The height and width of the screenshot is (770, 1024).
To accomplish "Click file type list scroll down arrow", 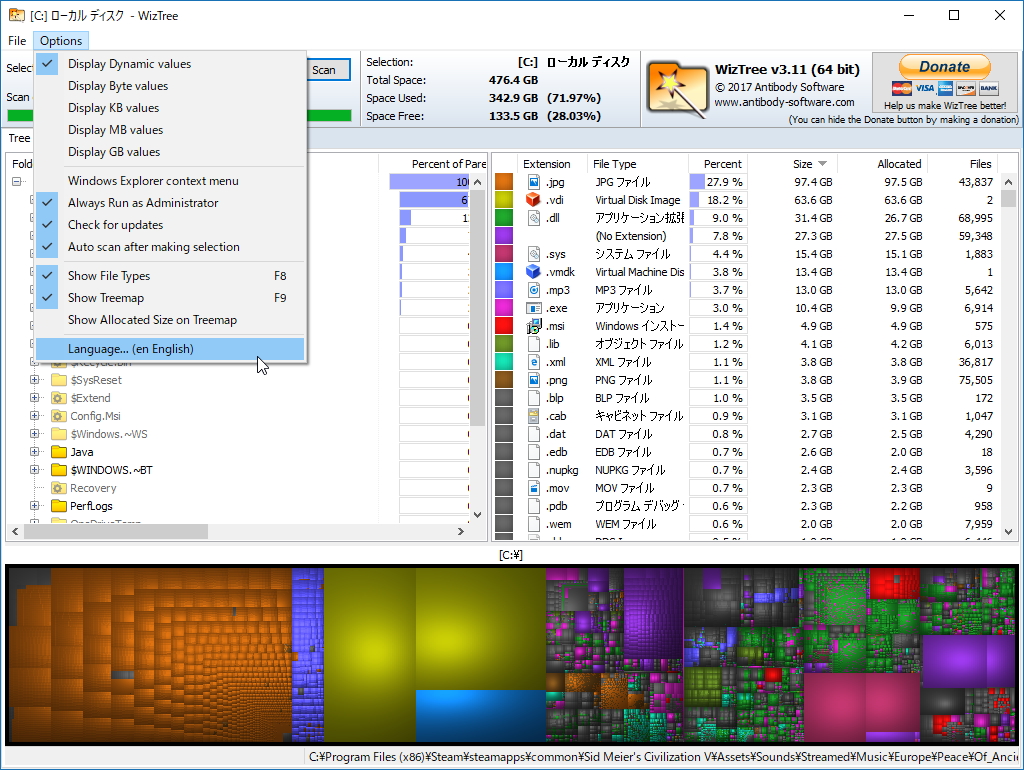I will tap(1008, 532).
